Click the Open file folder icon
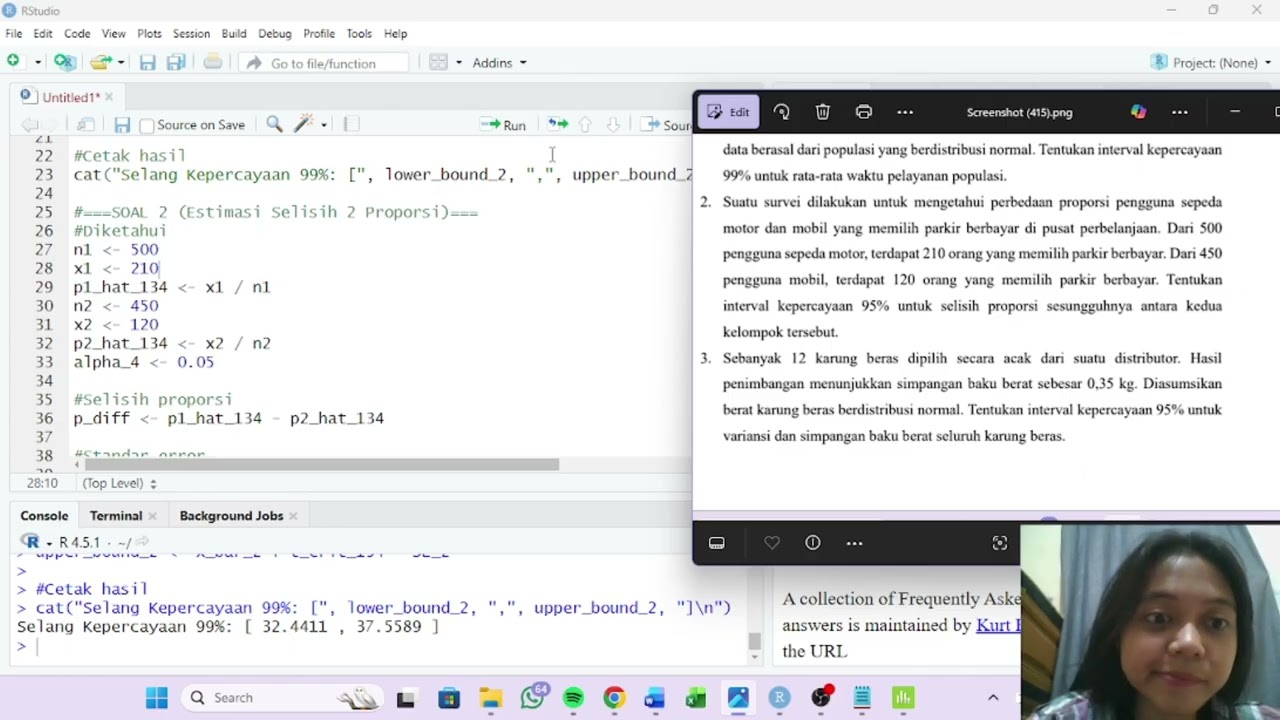 (100, 62)
